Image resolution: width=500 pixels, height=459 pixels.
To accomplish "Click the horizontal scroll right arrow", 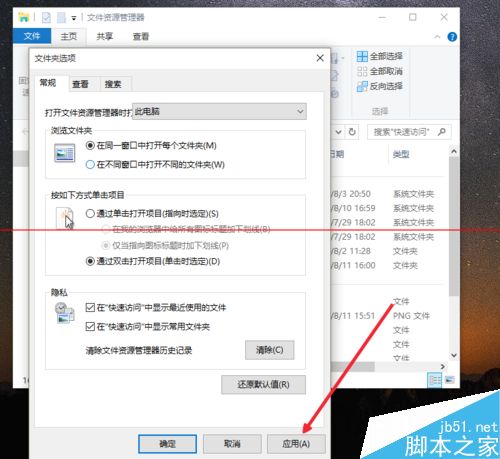I will [443, 366].
